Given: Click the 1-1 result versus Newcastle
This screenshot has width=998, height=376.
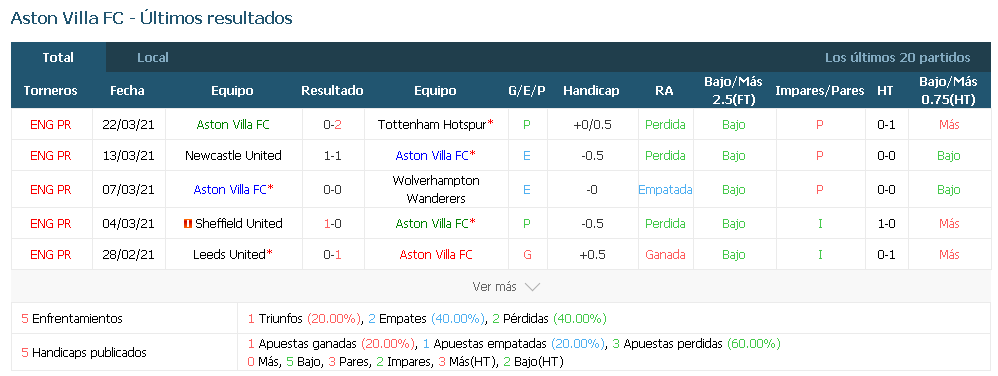Looking at the screenshot, I should point(332,155).
